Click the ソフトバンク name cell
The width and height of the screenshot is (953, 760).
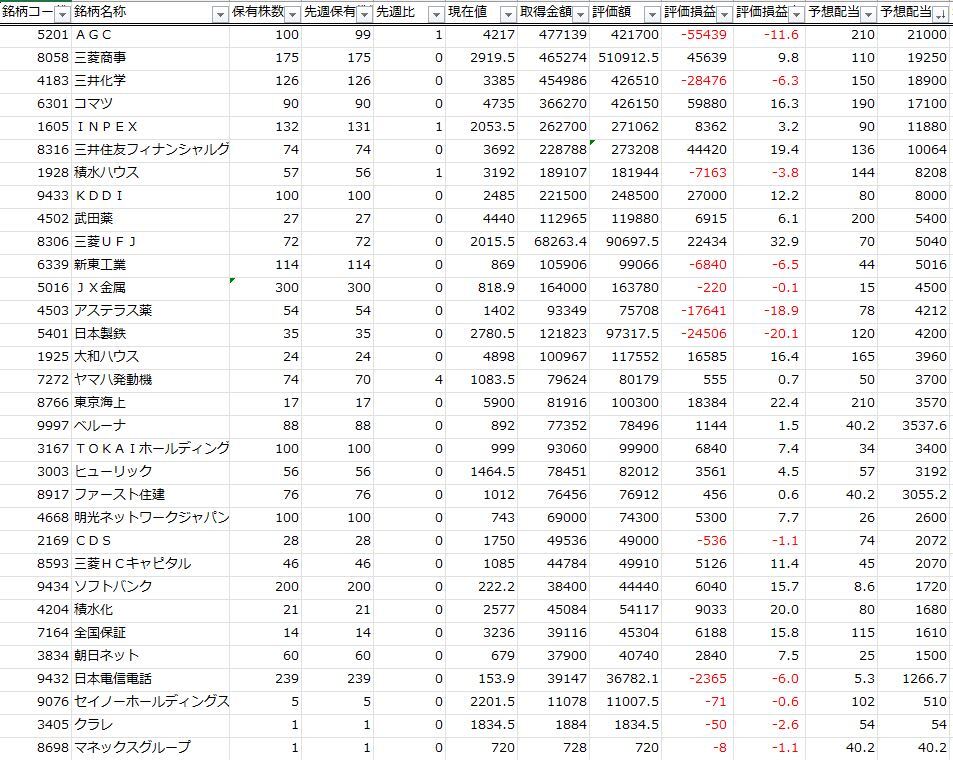click(150, 587)
